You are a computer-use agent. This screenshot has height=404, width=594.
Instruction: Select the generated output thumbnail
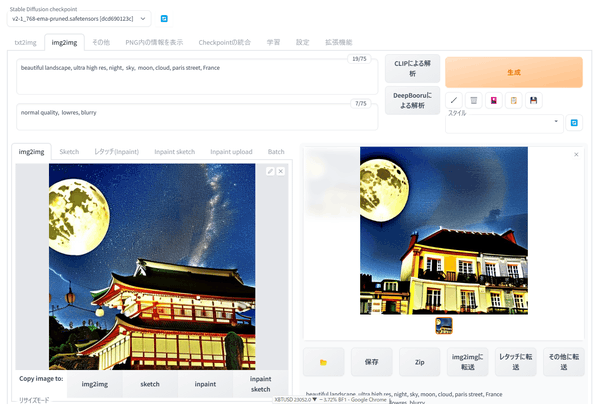444,326
